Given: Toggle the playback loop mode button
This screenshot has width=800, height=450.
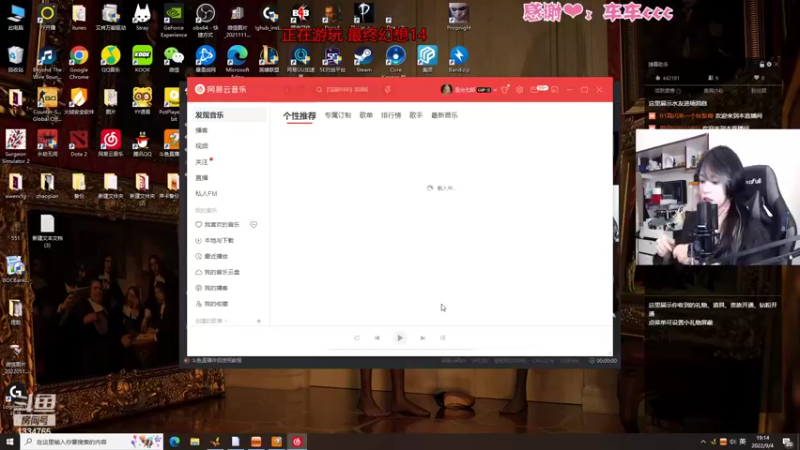Looking at the screenshot, I should point(357,338).
